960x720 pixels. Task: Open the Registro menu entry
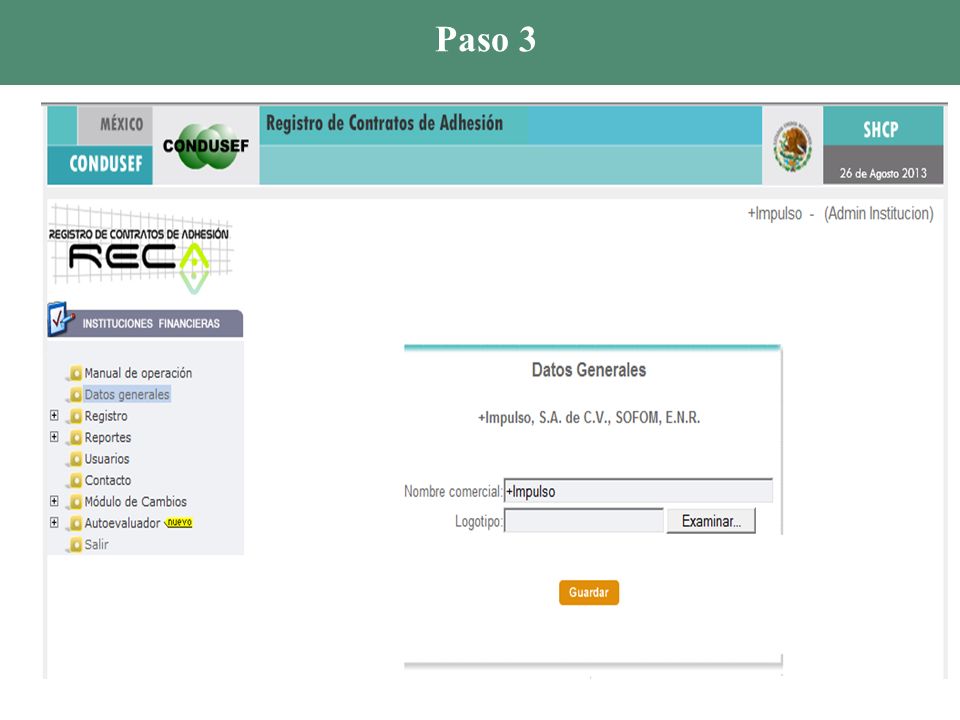coord(106,416)
